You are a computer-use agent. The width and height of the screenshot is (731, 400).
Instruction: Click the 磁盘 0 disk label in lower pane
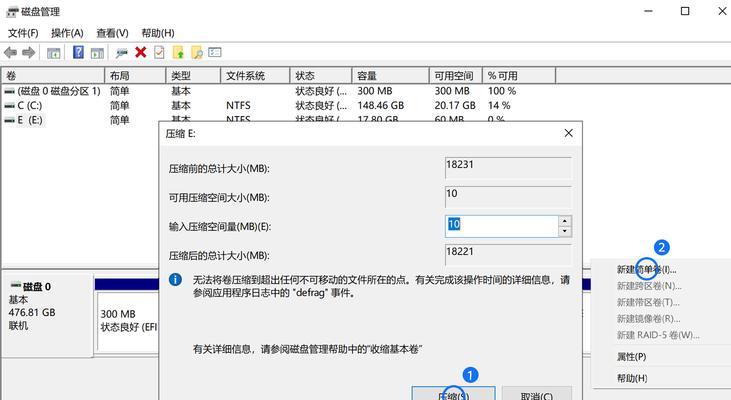coord(37,287)
